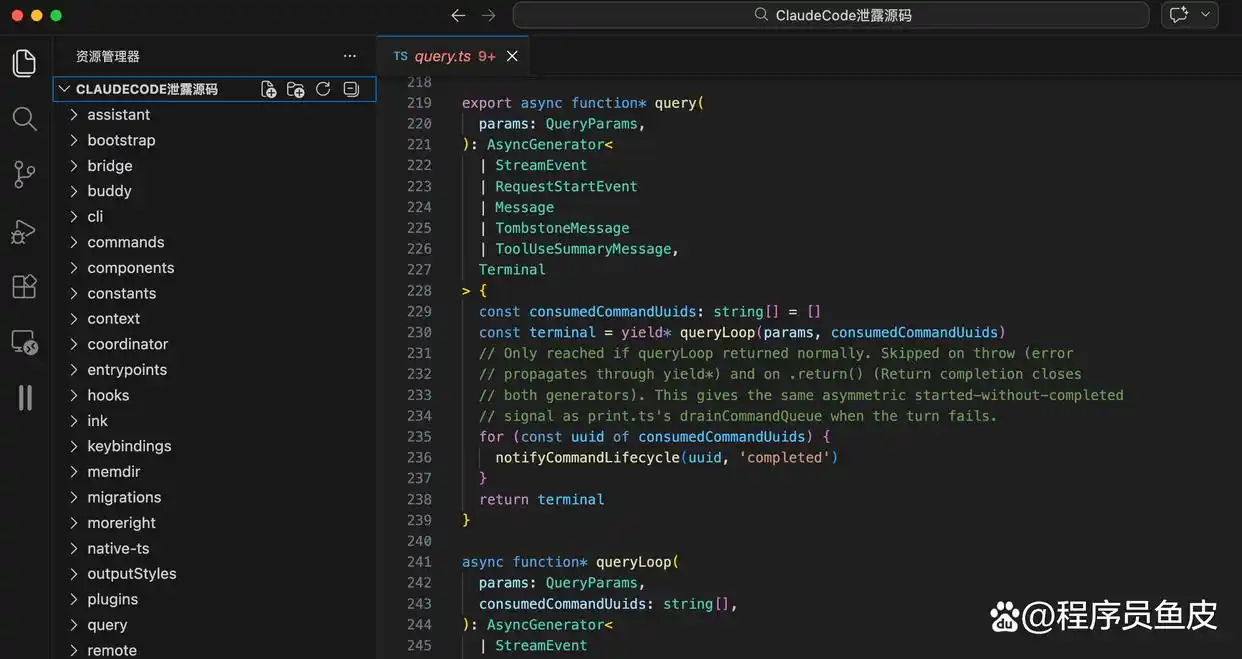The image size is (1242, 659).
Task: Expand the bridge folder
Action: [214, 166]
